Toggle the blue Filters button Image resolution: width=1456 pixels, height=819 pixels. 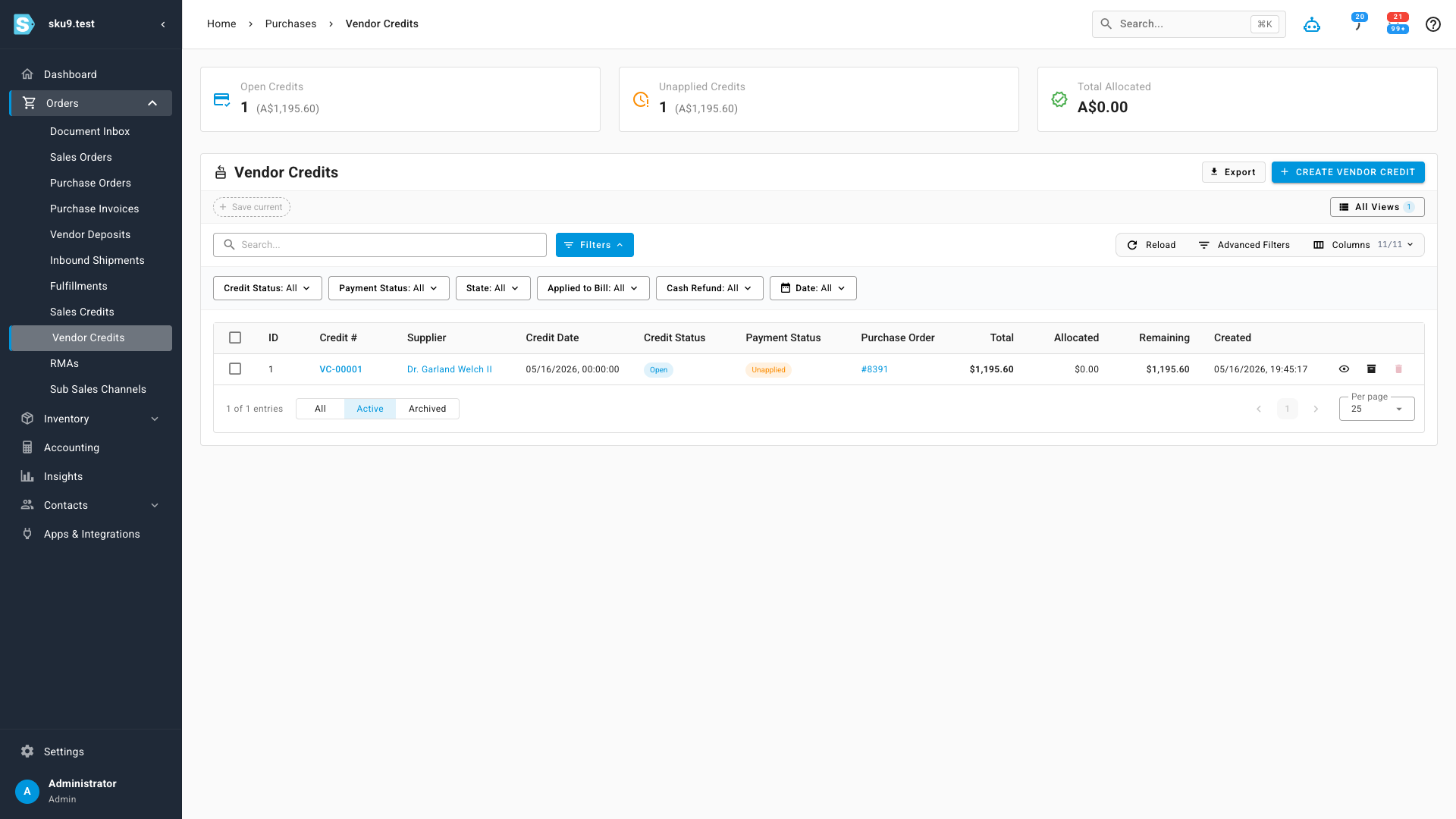[x=595, y=245]
